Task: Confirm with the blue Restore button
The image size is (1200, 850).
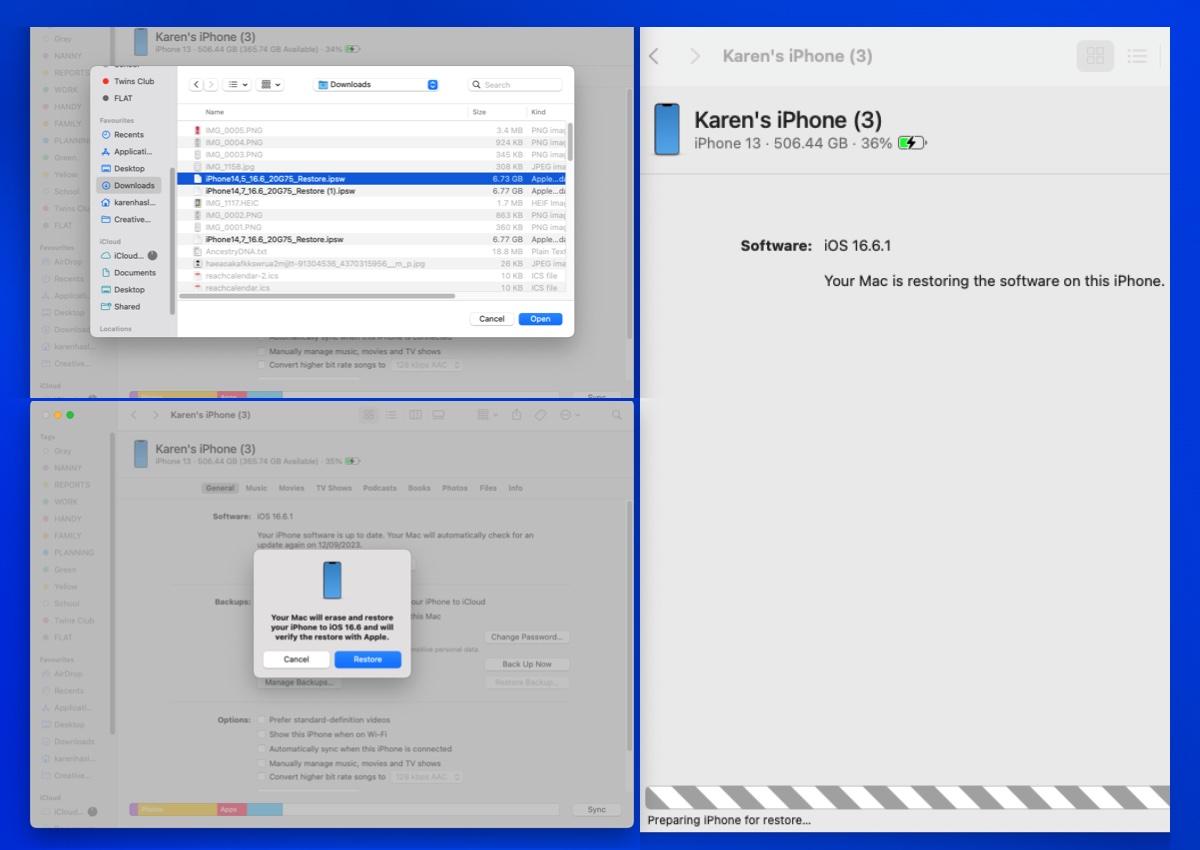Action: click(x=367, y=660)
